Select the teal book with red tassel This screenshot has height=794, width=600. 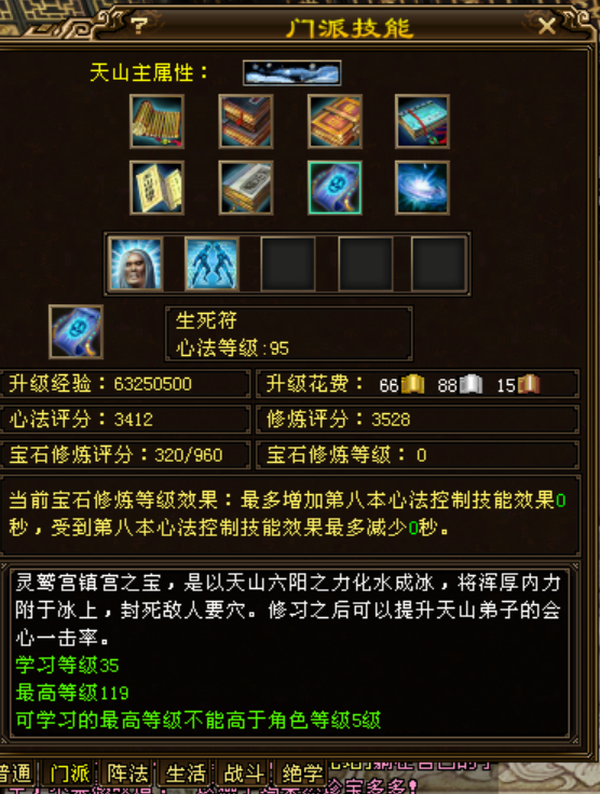pos(422,122)
